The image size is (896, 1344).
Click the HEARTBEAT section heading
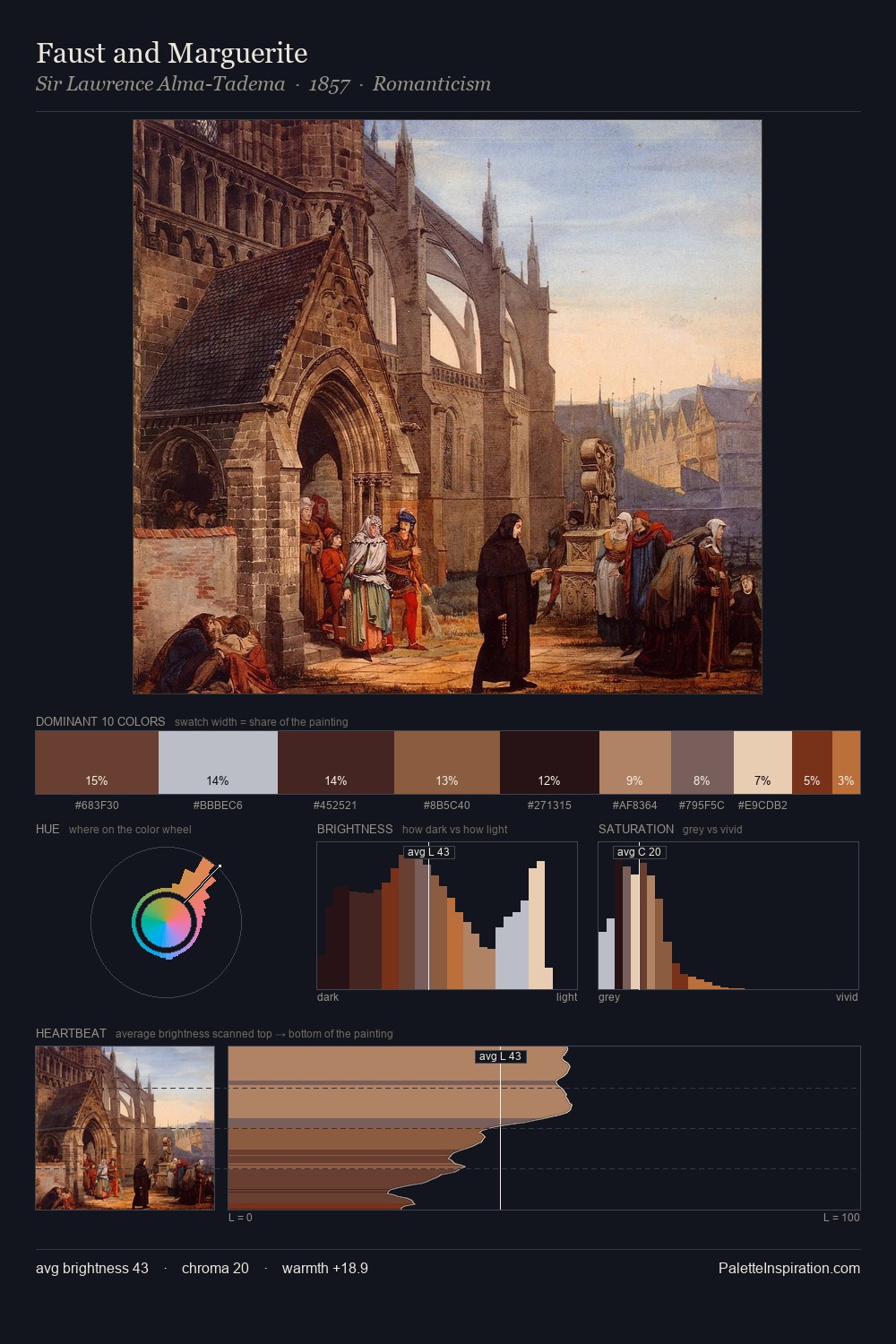coord(71,1033)
